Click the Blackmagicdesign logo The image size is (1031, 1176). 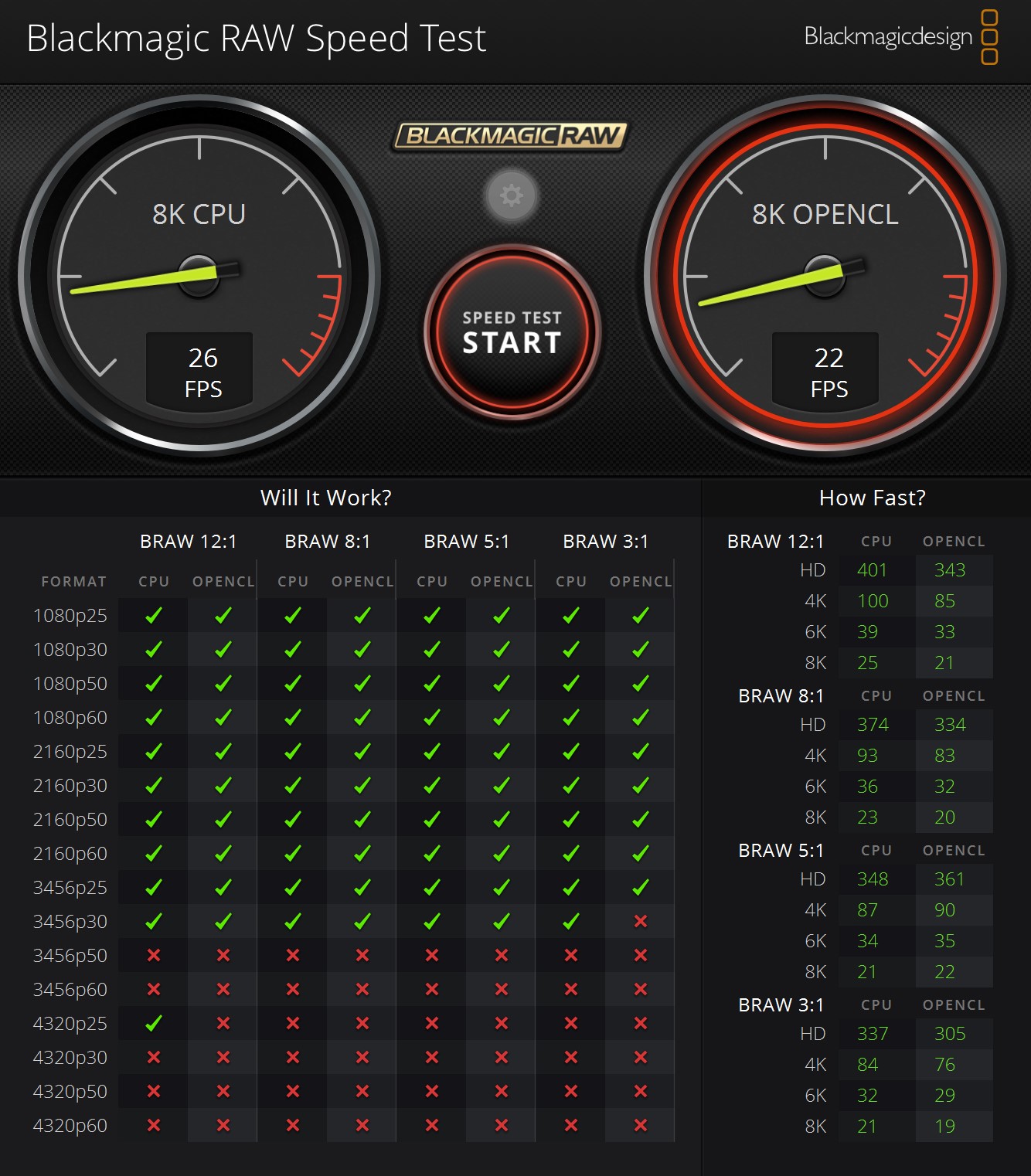coord(900,36)
